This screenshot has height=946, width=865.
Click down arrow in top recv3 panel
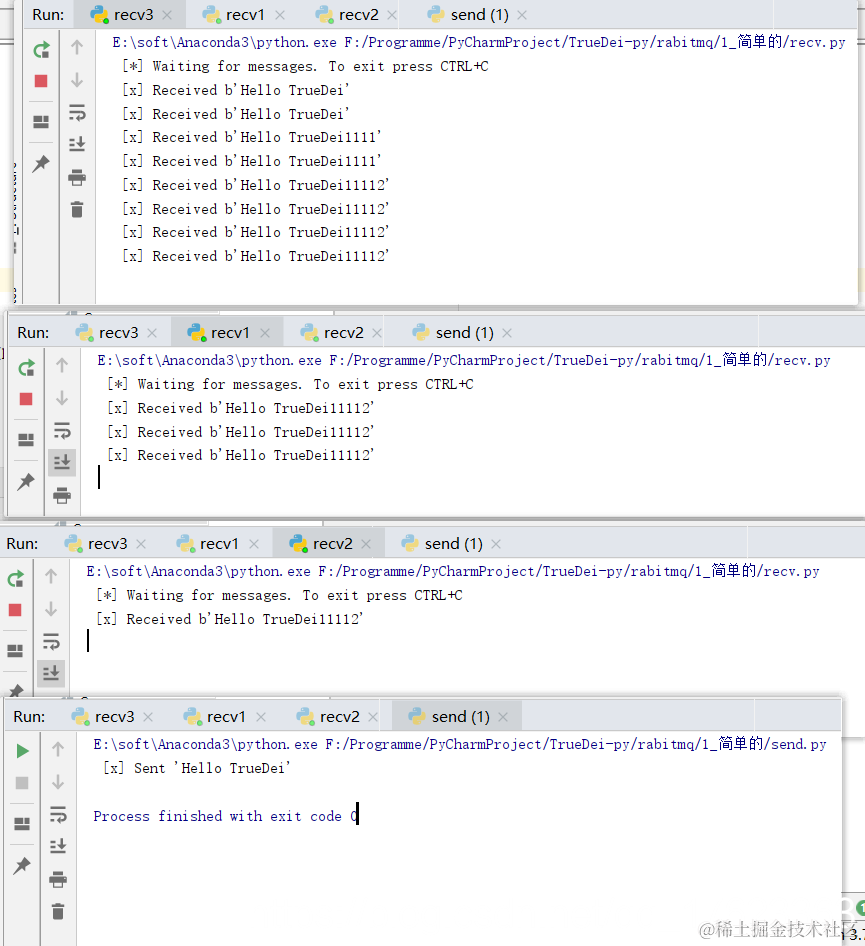click(x=77, y=80)
